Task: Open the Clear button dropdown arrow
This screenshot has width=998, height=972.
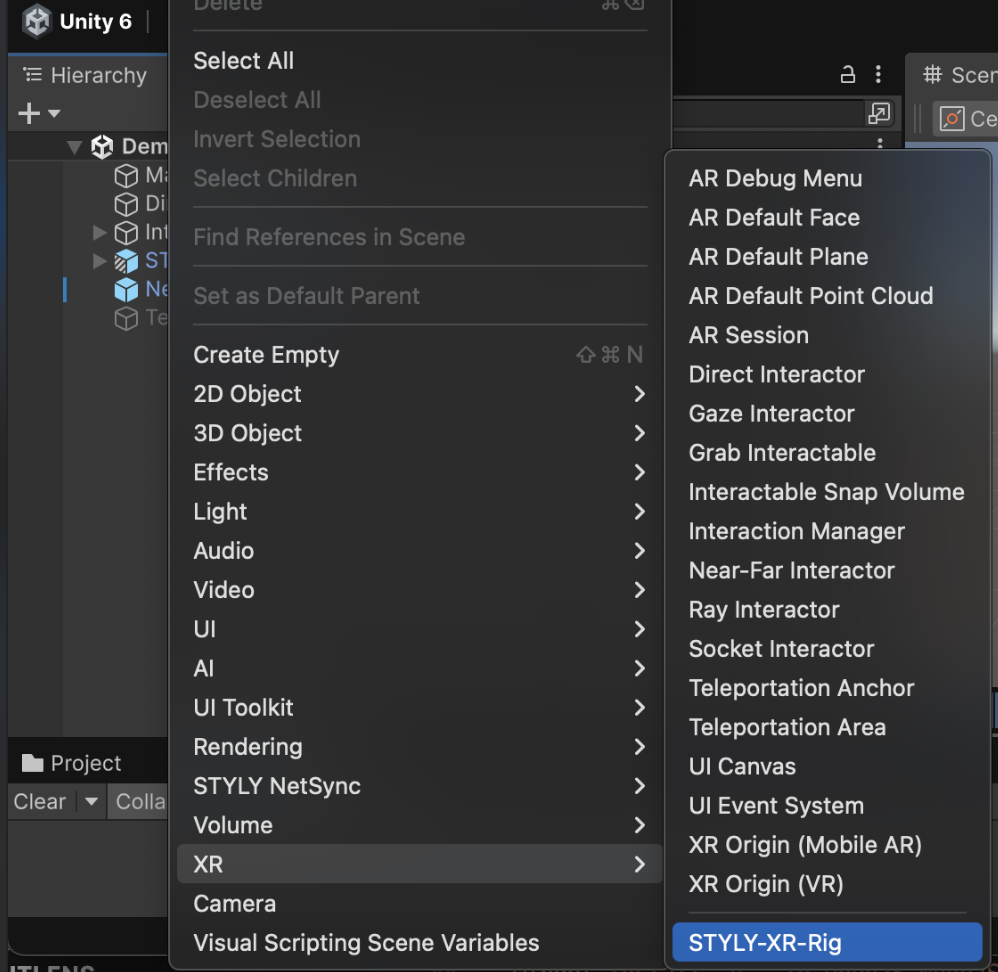Action: coord(91,802)
